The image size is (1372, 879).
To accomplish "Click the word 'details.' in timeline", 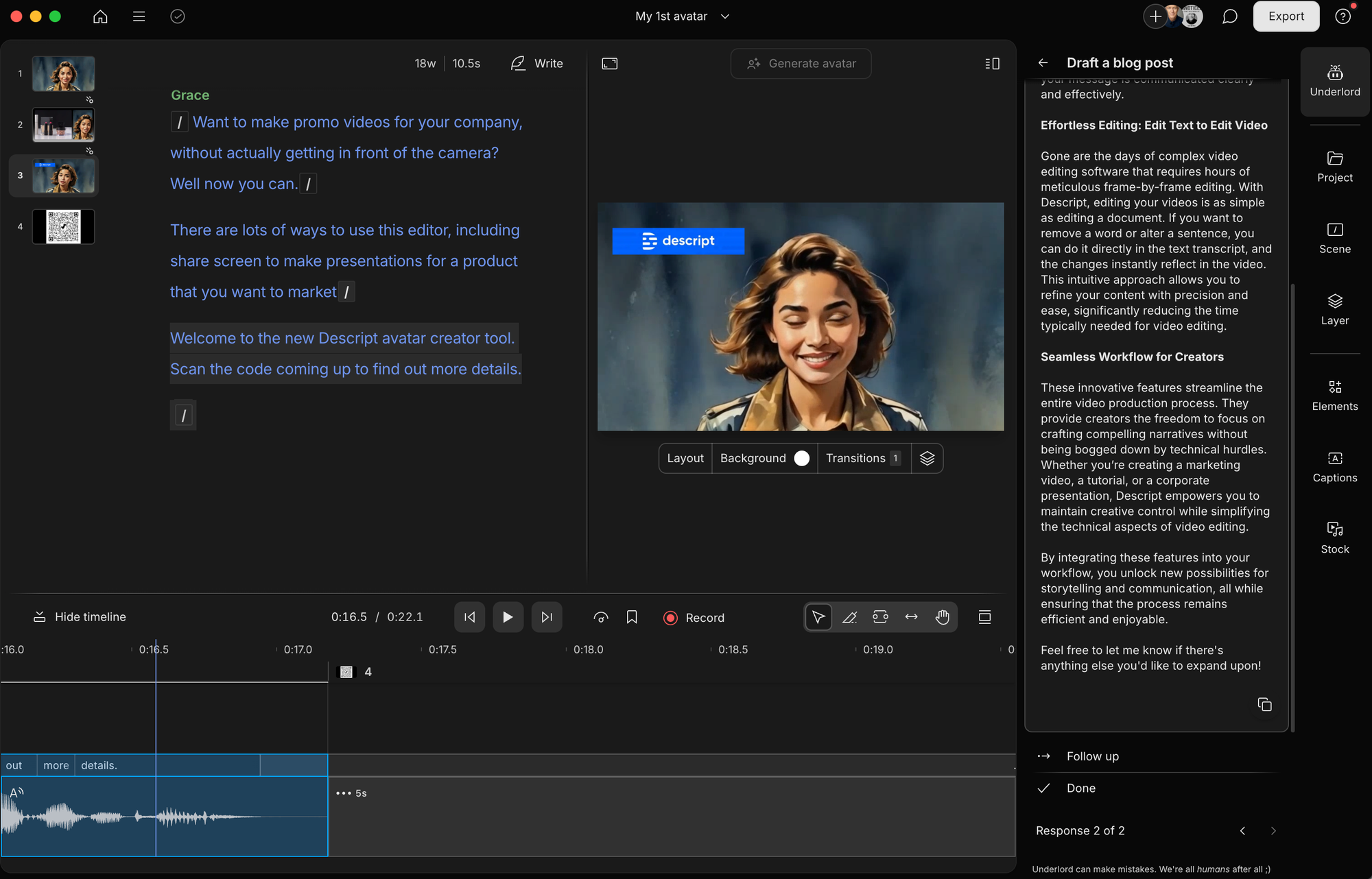I will click(99, 765).
